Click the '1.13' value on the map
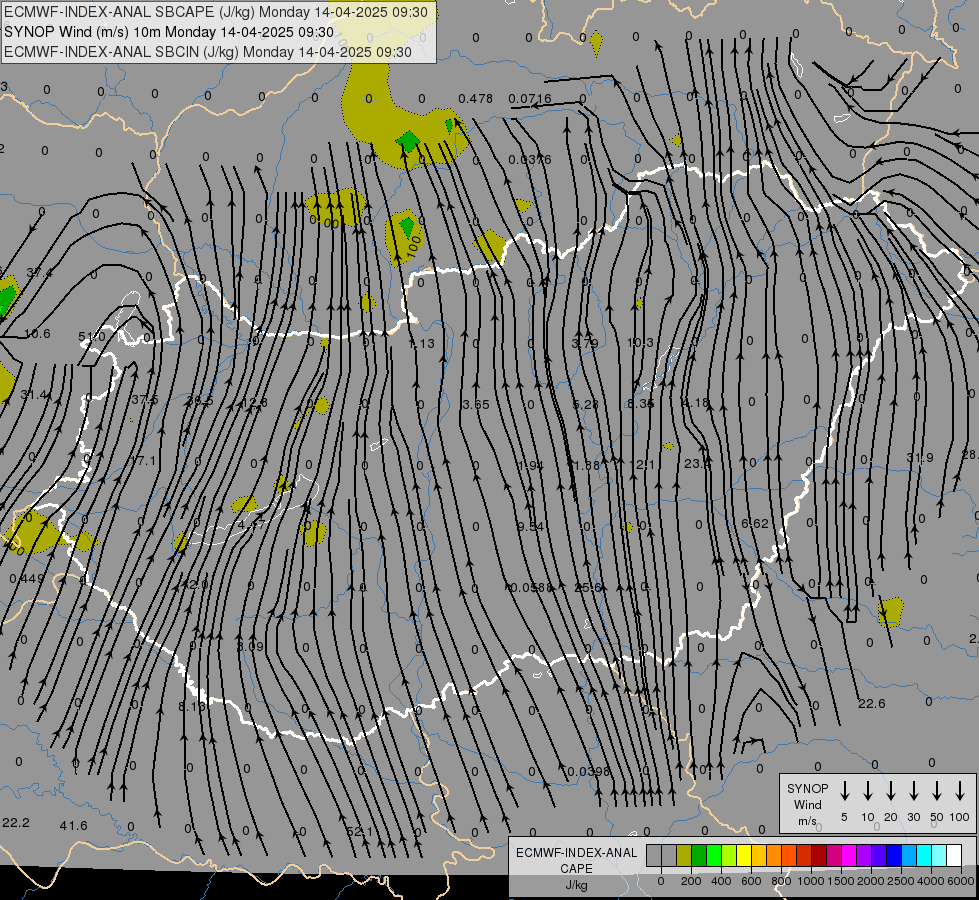Viewport: 979px width, 900px height. pyautogui.click(x=421, y=344)
